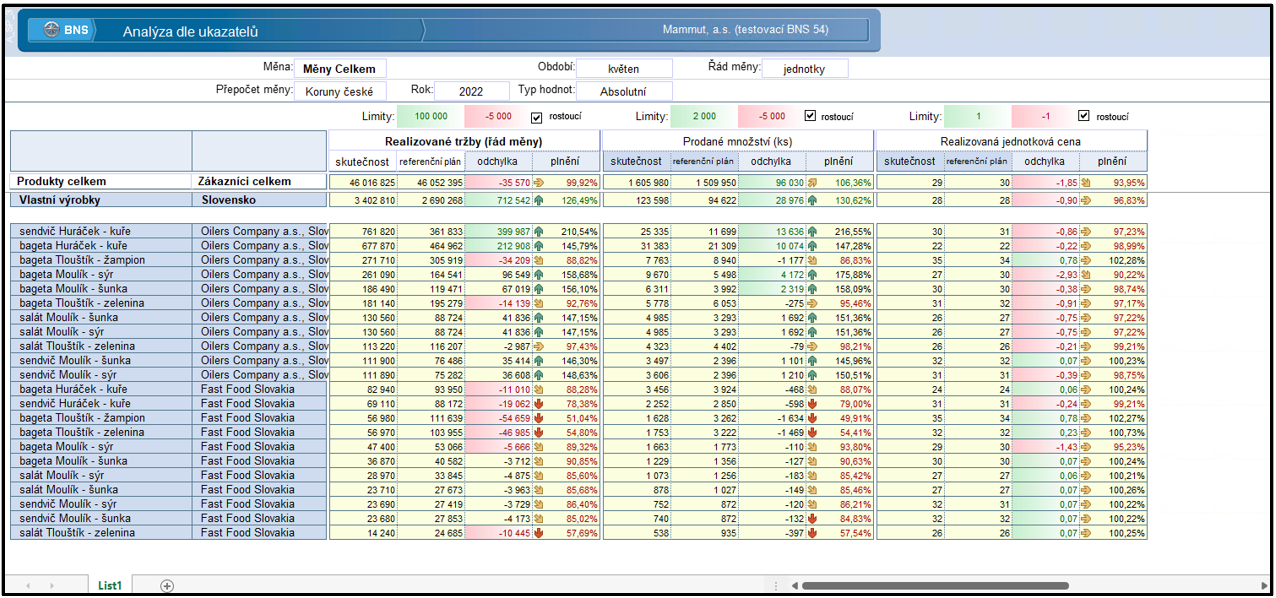Screen dimensions: 1276x598
Task: Toggle rostoucí checkbox for Realizované tržby limits
Action: 537,117
